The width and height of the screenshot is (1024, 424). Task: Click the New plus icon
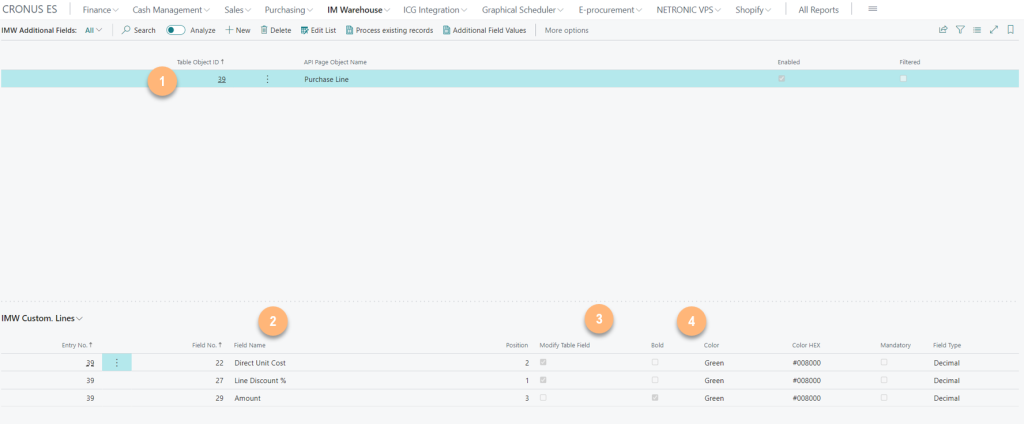[229, 30]
